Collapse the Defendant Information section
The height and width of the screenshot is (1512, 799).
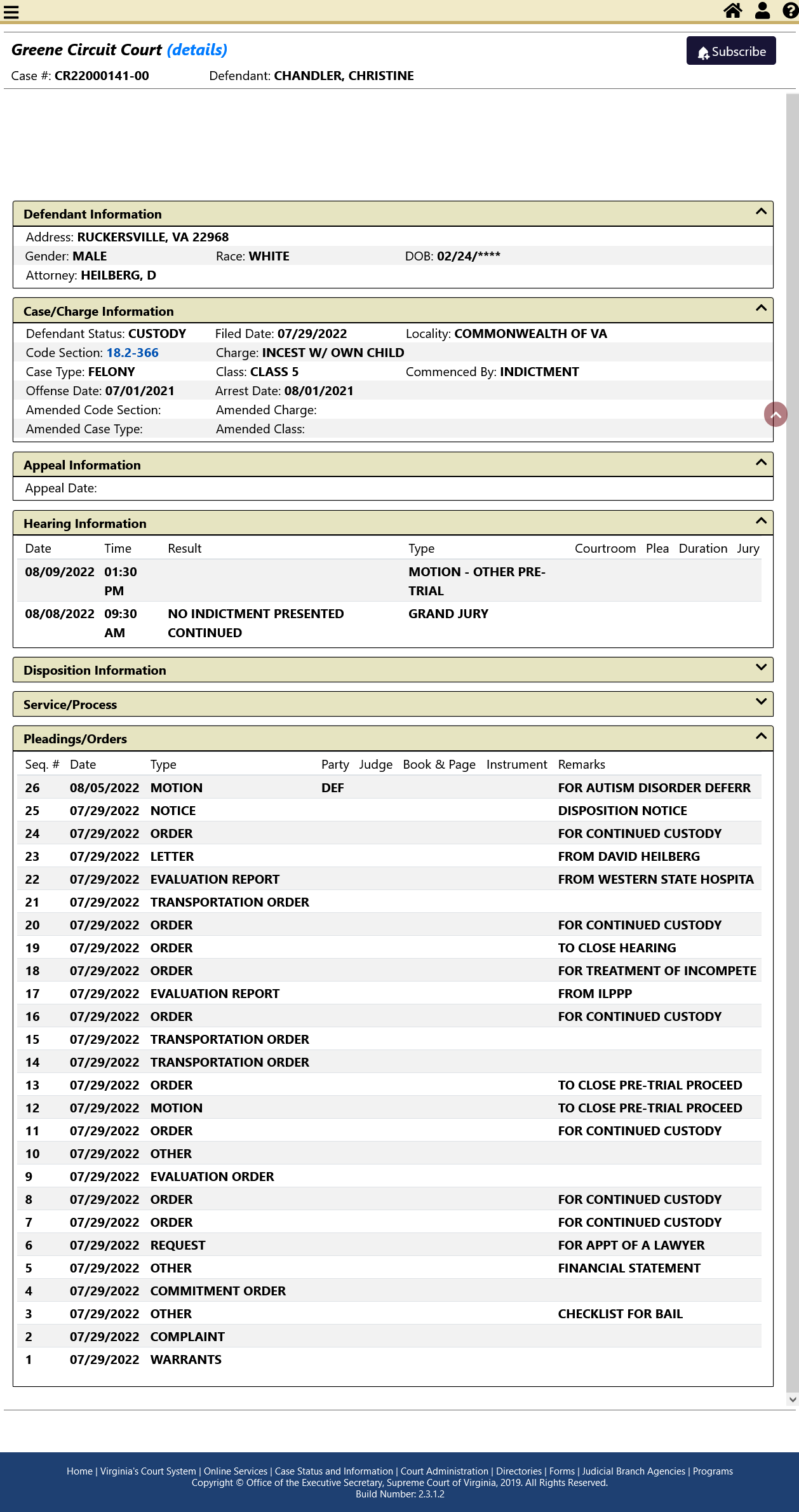click(x=761, y=212)
